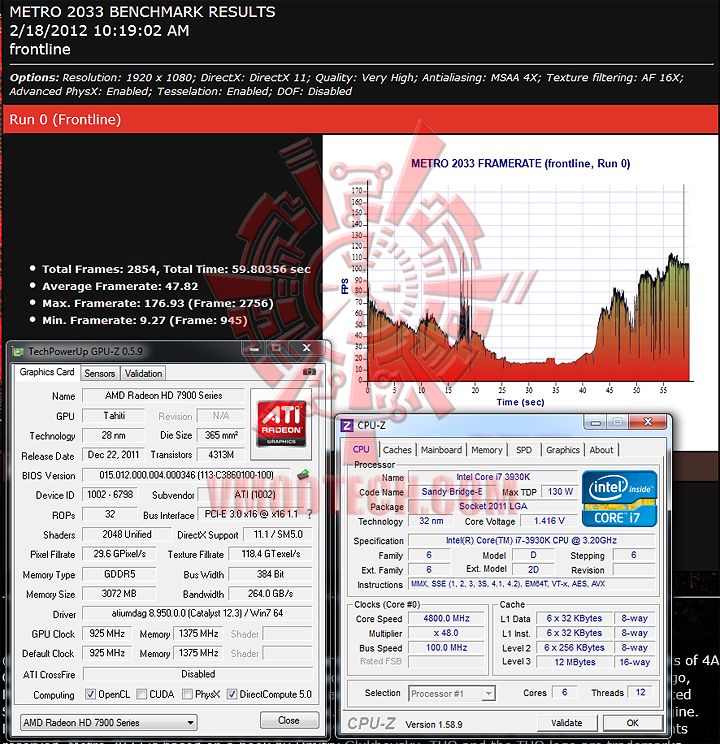Open the SPD tab in CPU-Z
Viewport: 720px width, 744px height.
(x=524, y=450)
